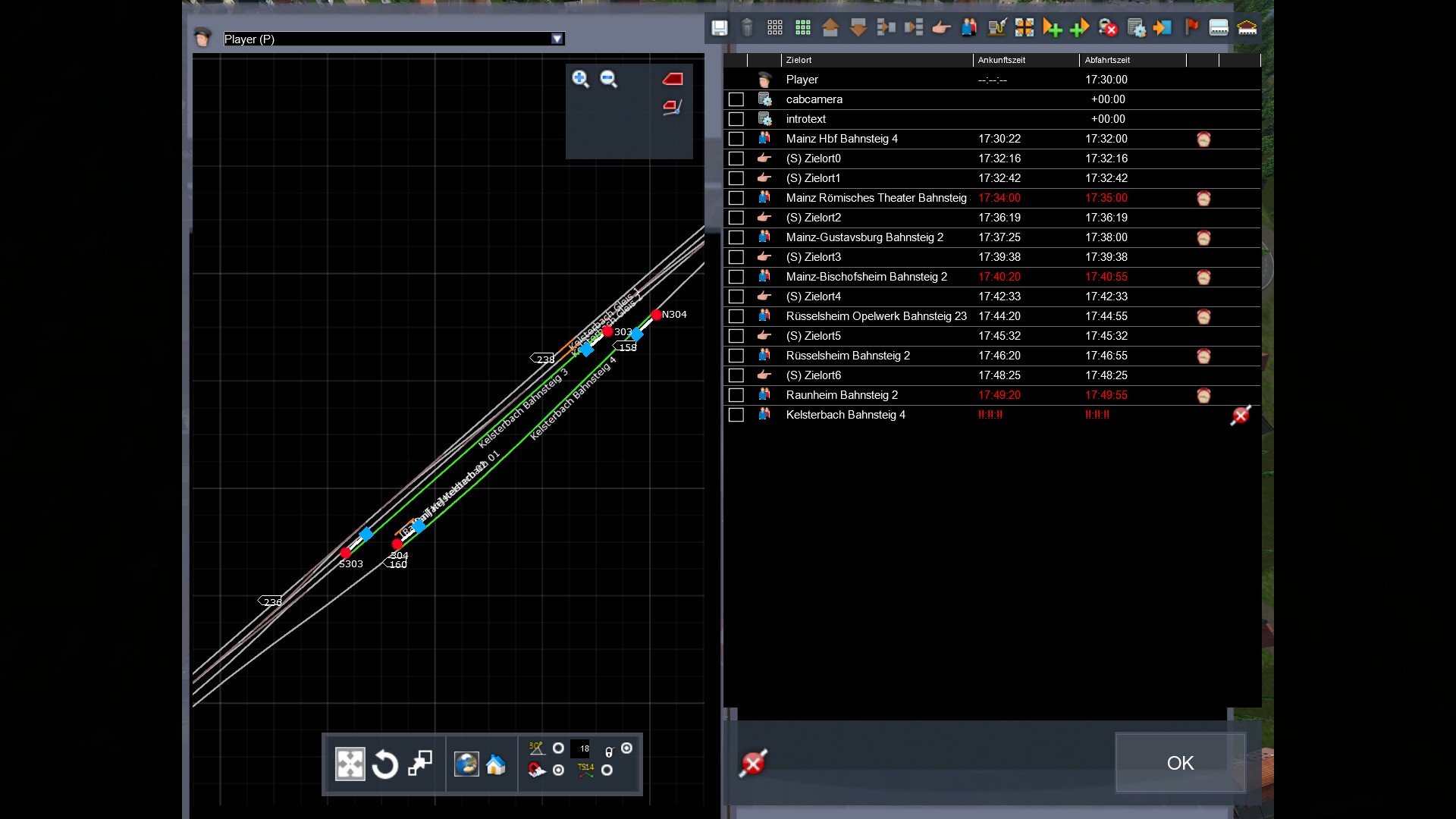Click the Zielort column header

799,60
